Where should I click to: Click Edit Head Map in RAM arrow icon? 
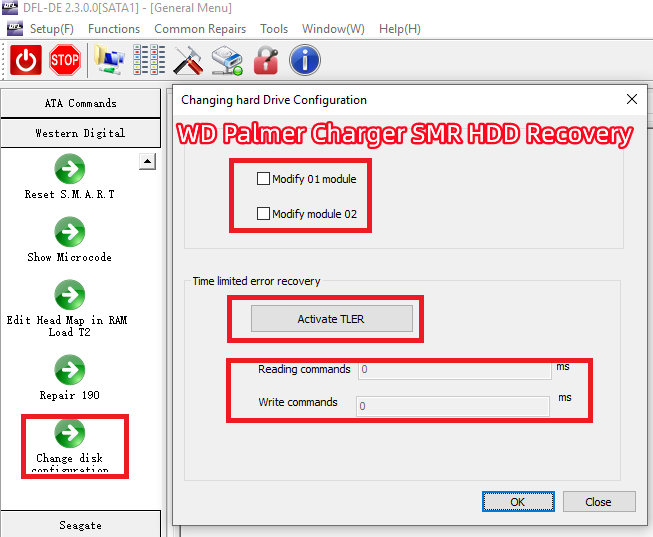[70, 295]
